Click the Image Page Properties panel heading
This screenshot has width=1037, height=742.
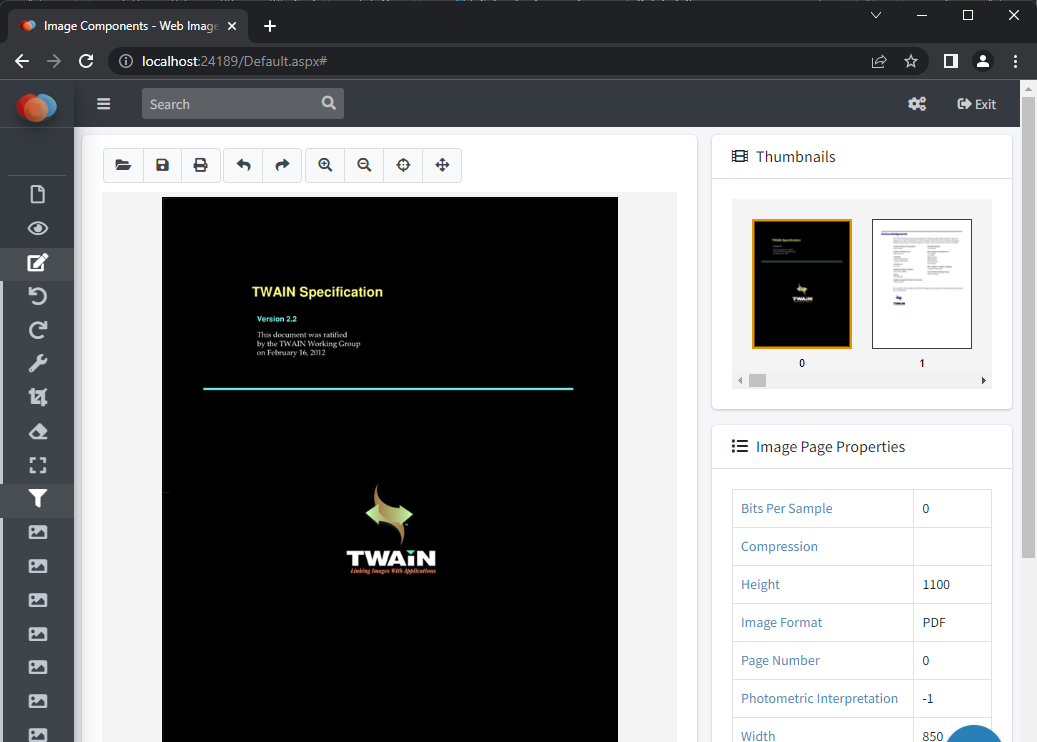(830, 447)
